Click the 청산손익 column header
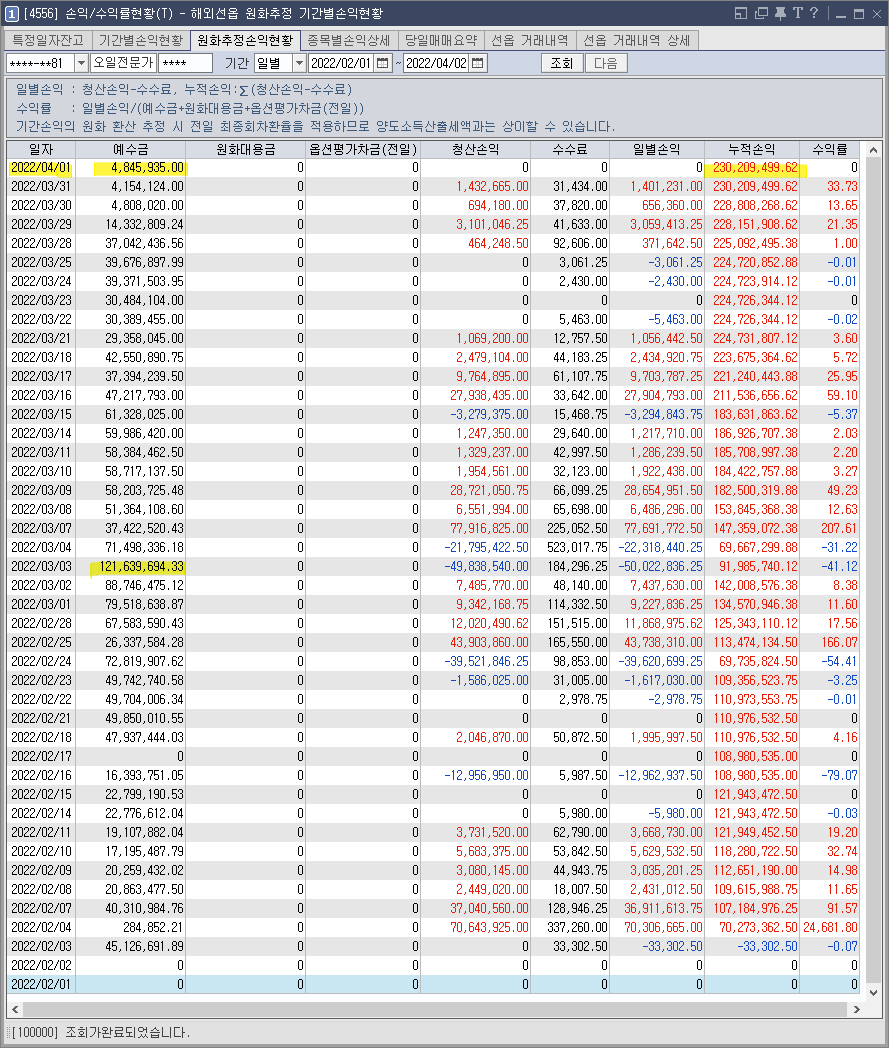Image resolution: width=889 pixels, height=1048 pixels. click(475, 149)
